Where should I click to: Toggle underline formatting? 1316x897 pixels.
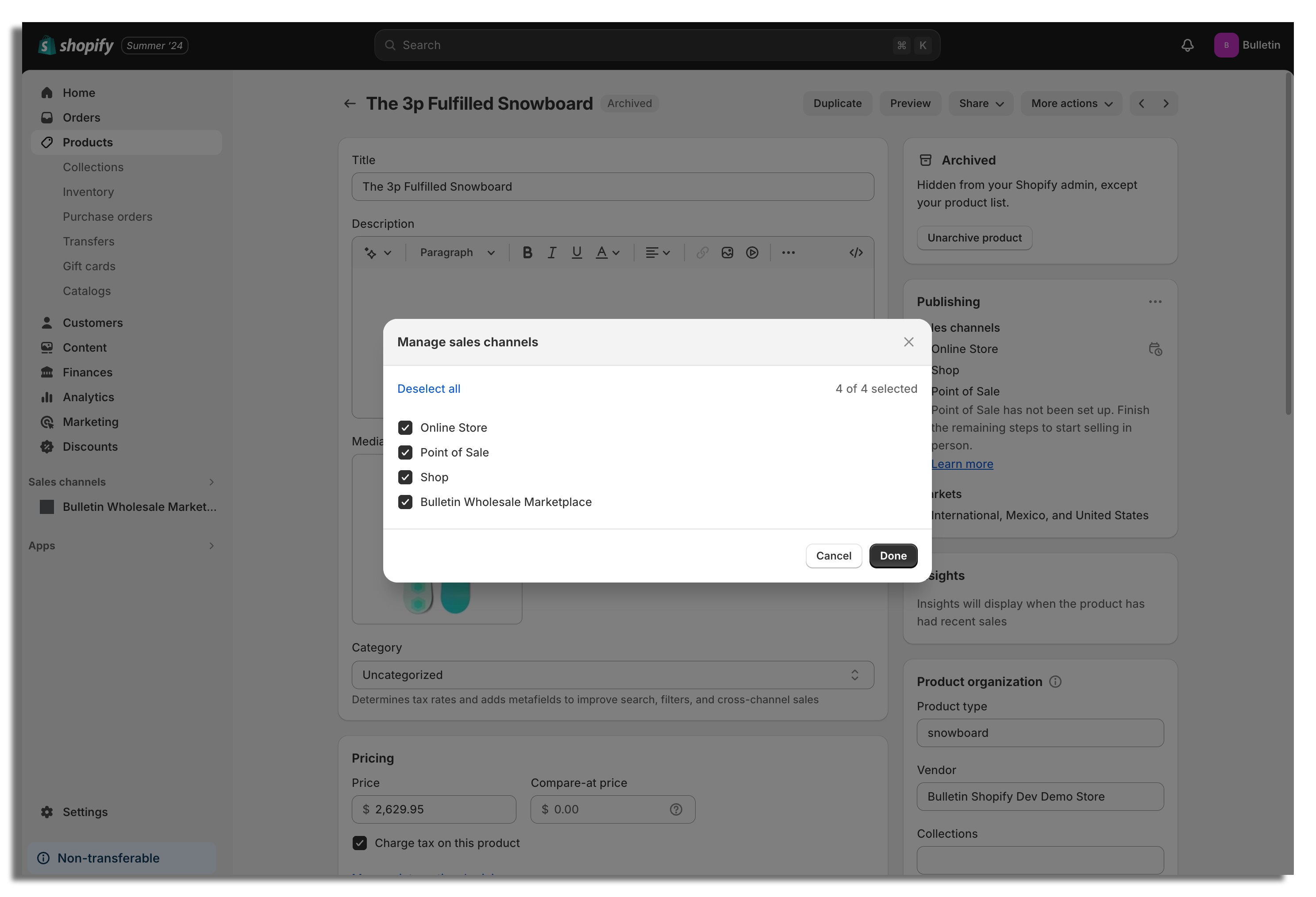[x=577, y=253]
